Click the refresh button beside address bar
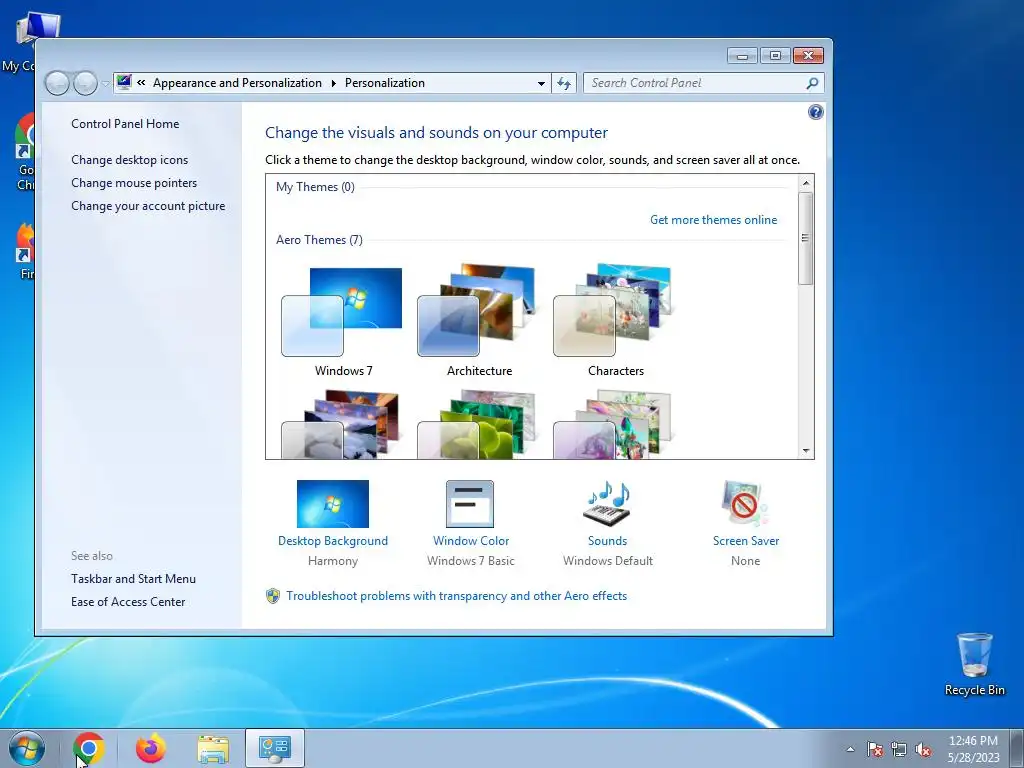Screen dimensions: 1024x768 [x=564, y=83]
